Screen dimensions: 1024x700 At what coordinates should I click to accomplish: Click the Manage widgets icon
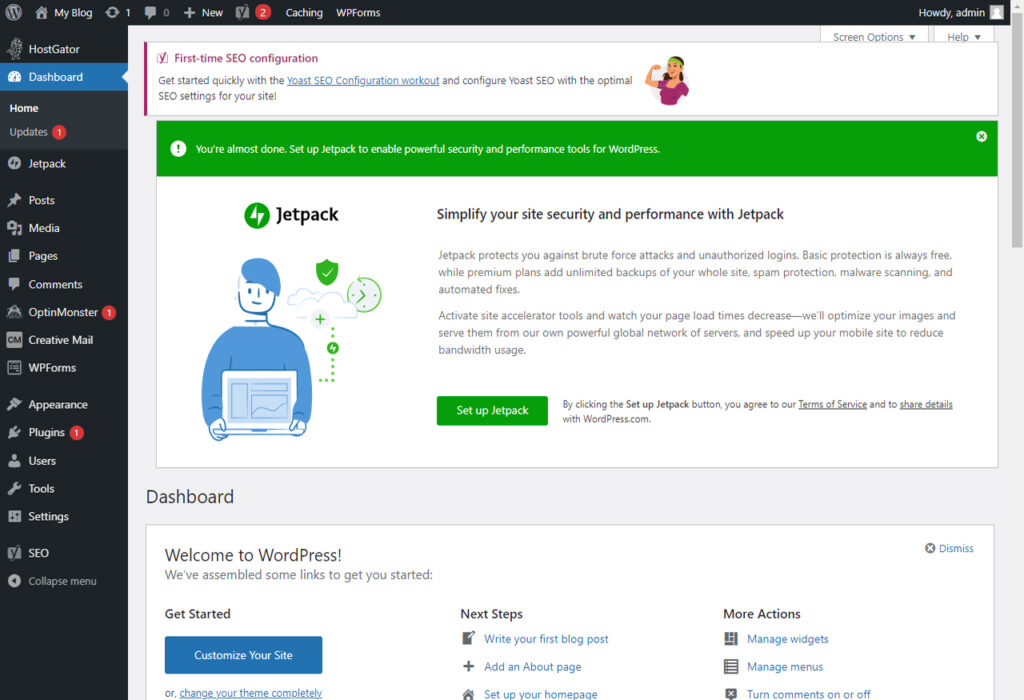click(731, 639)
